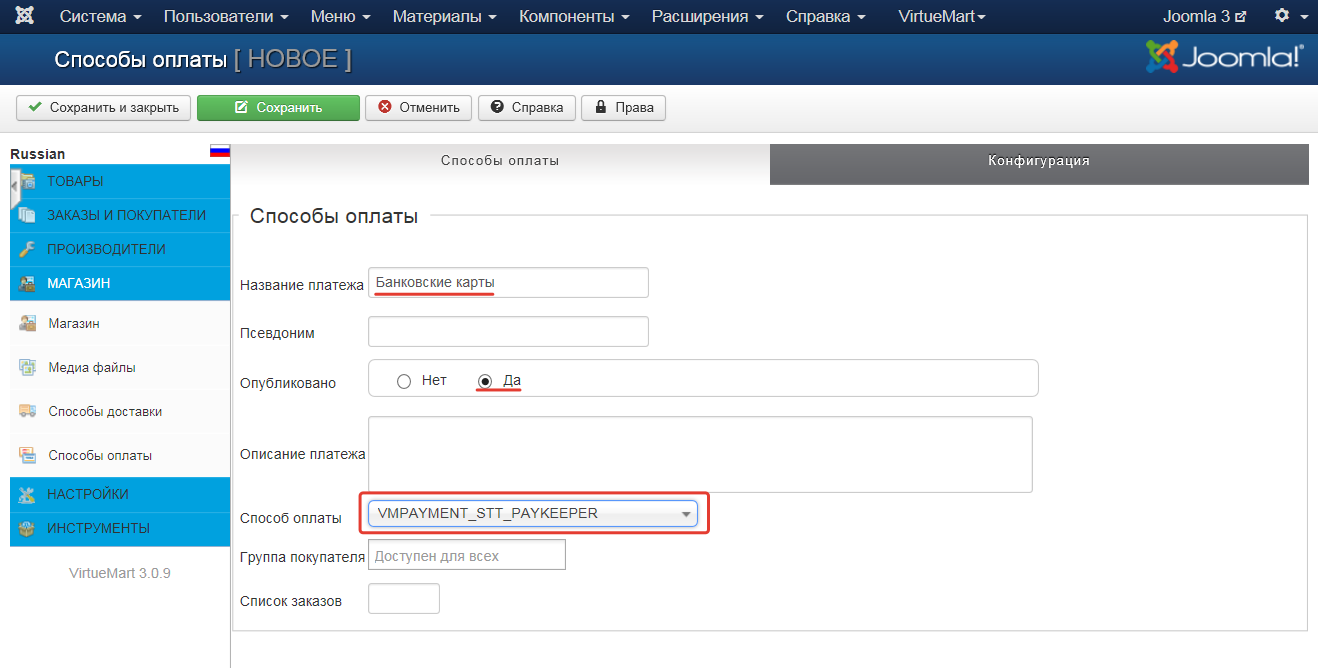This screenshot has height=668, width=1318.
Task: Open the VirtueMart top menu
Action: pos(941,17)
